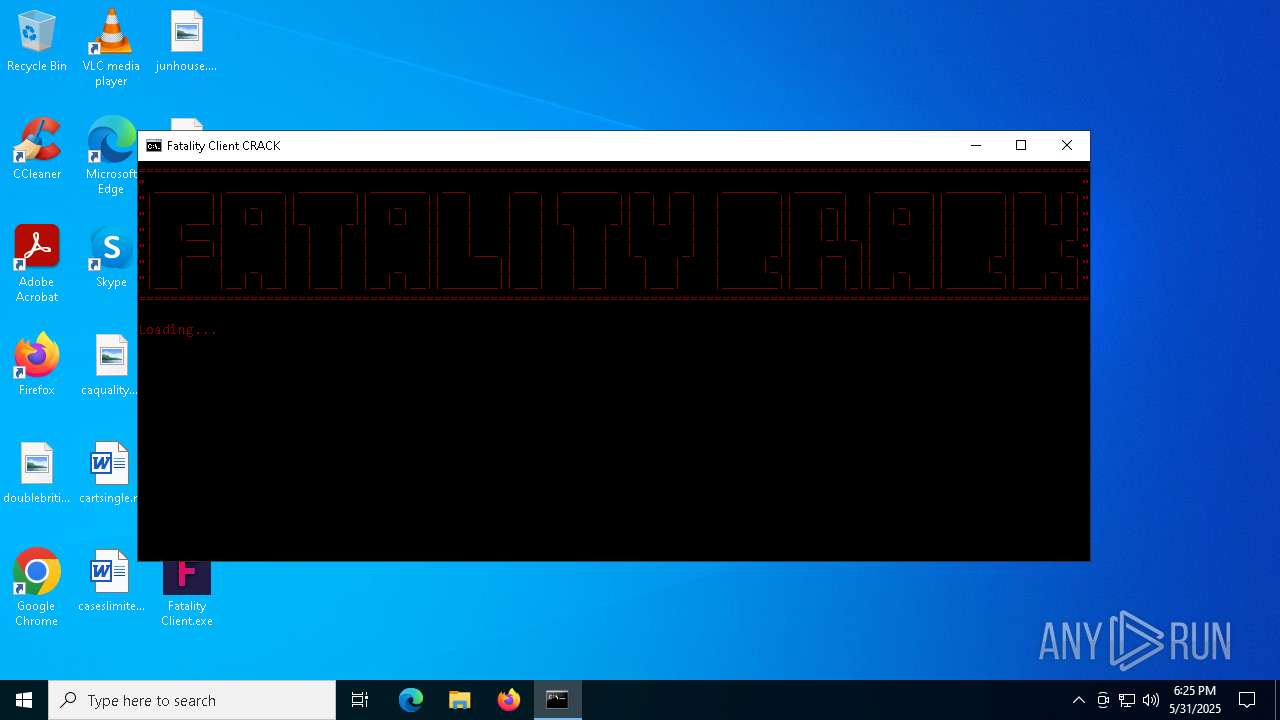Click the Fatality Client CRACK title text
Viewport: 1280px width, 720px height.
pyautogui.click(x=224, y=146)
